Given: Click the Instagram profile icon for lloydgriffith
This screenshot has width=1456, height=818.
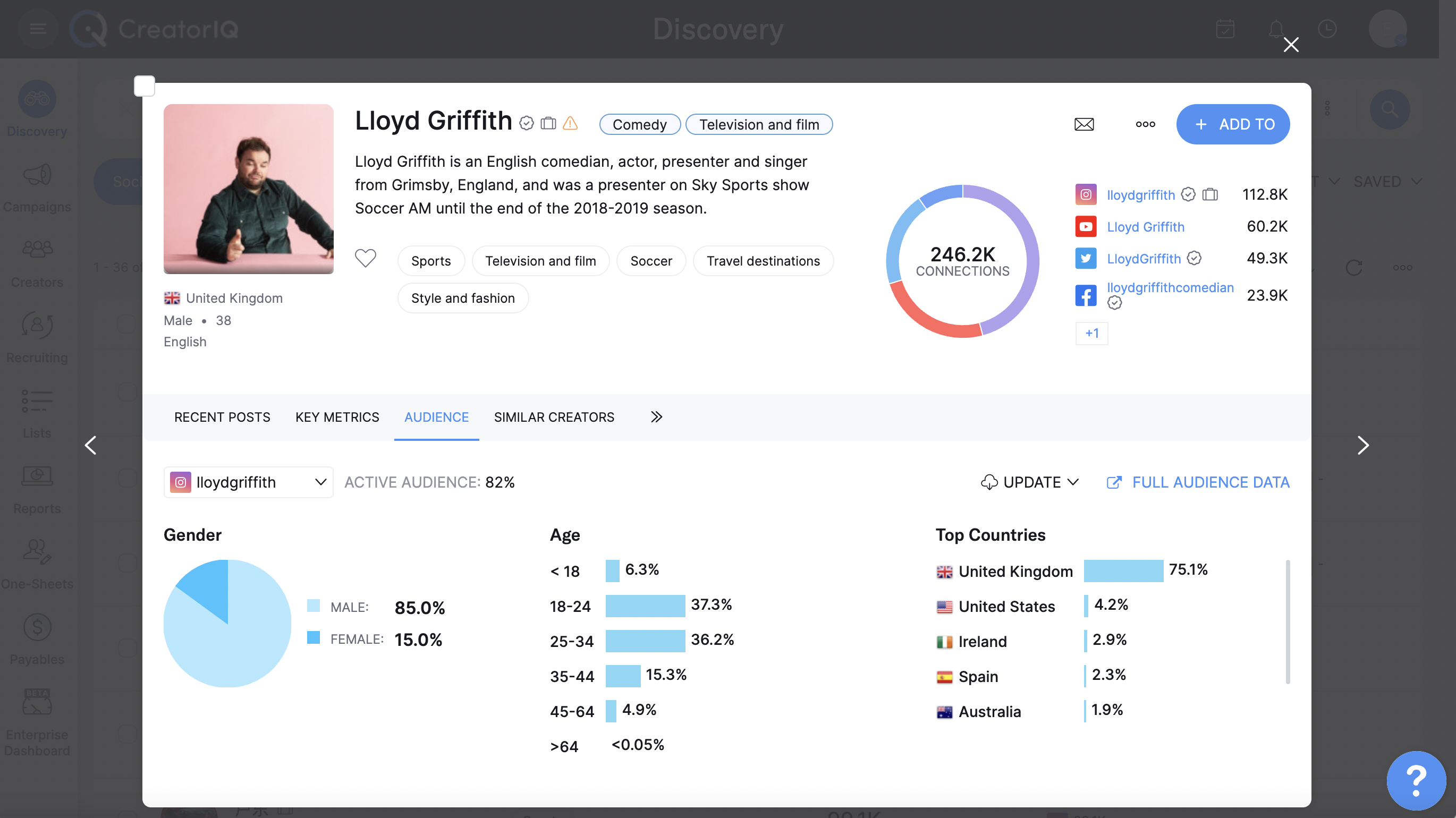Looking at the screenshot, I should coord(1085,194).
